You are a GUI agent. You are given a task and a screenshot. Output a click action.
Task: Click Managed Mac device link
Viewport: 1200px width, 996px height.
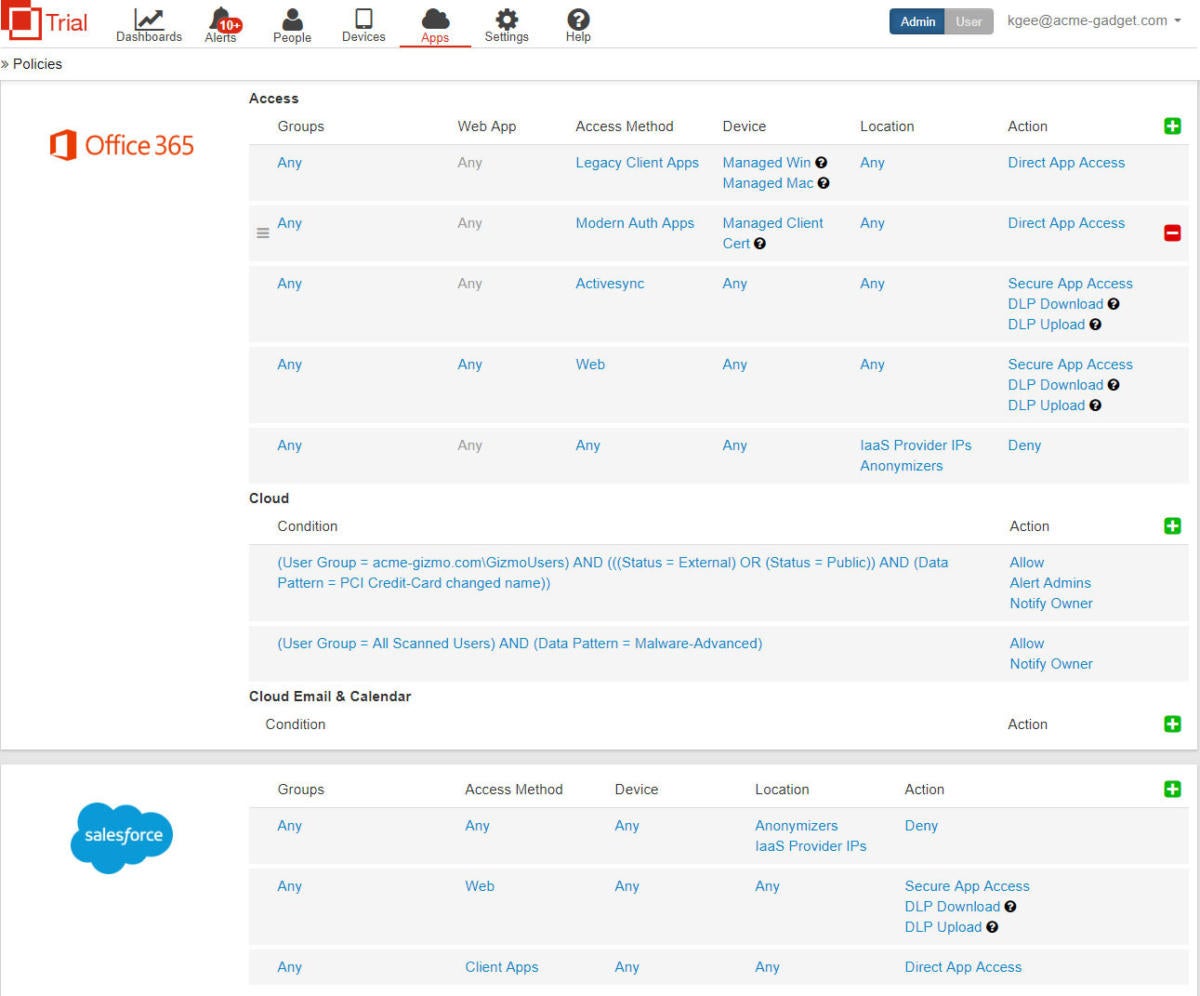point(768,183)
